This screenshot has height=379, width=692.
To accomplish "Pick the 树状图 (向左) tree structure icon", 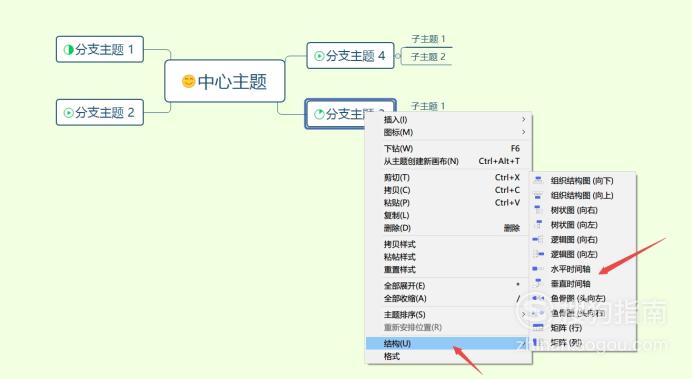I will (538, 225).
